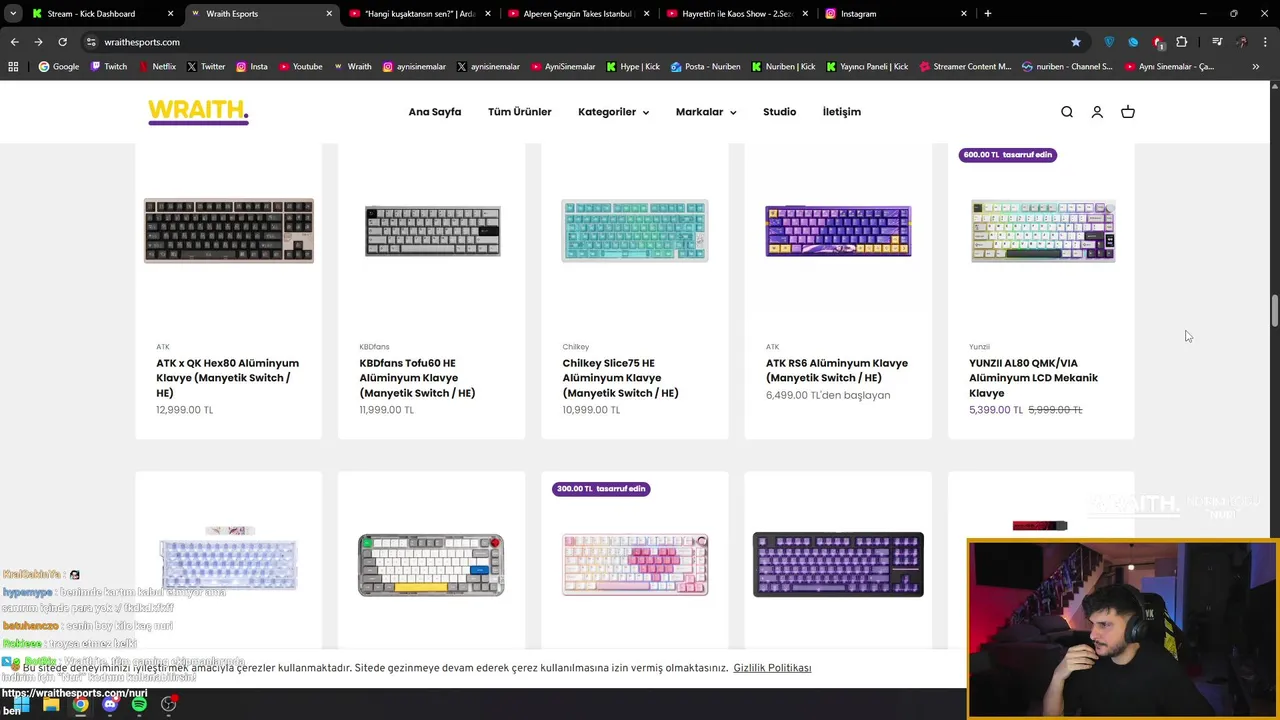This screenshot has width=1280, height=720.
Task: Click the pink keyboard with 300.00 TL badge
Action: (635, 565)
